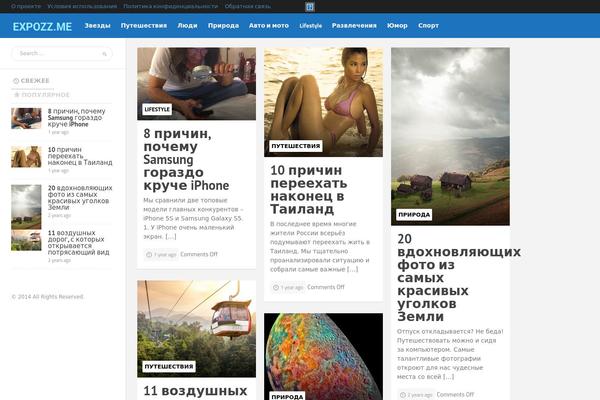Open sidebar link 11 воздушных дорог
Viewport: 600px width, 400px height.
78,242
